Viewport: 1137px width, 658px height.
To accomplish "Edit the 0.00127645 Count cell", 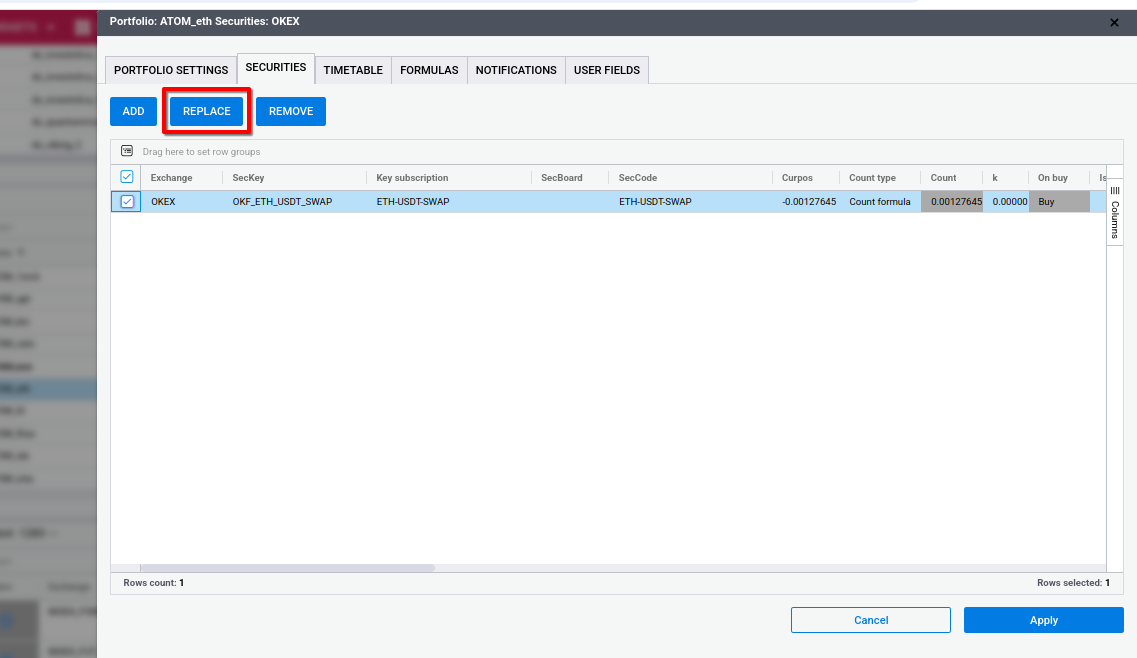I will (953, 202).
